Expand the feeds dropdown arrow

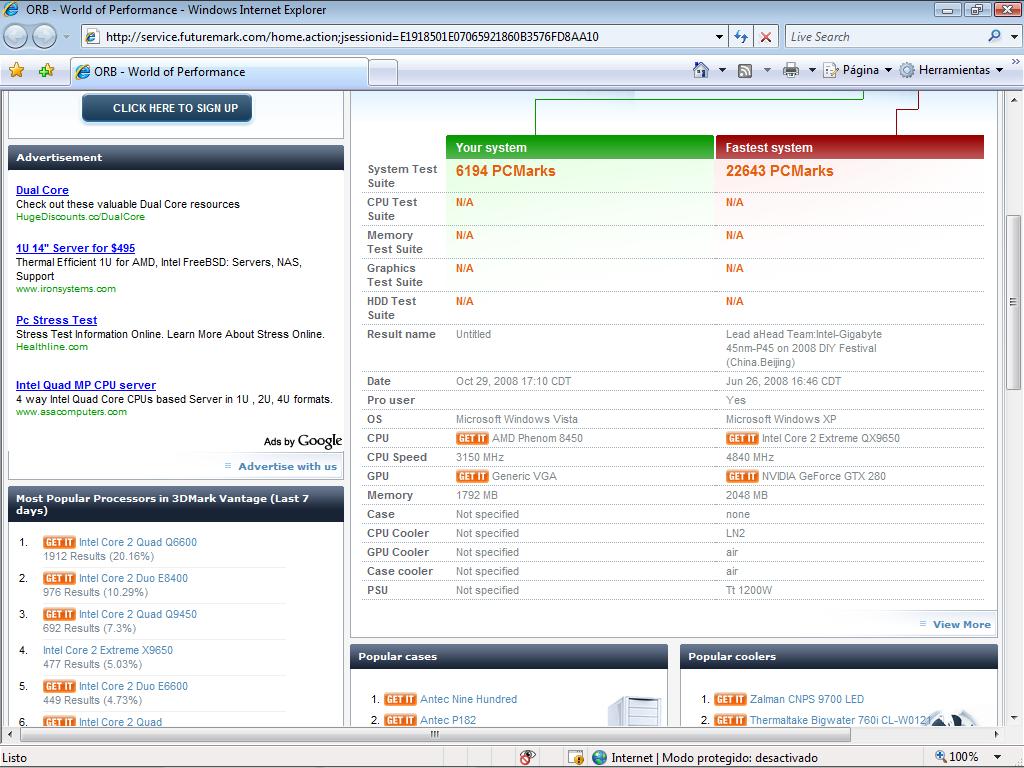click(767, 70)
